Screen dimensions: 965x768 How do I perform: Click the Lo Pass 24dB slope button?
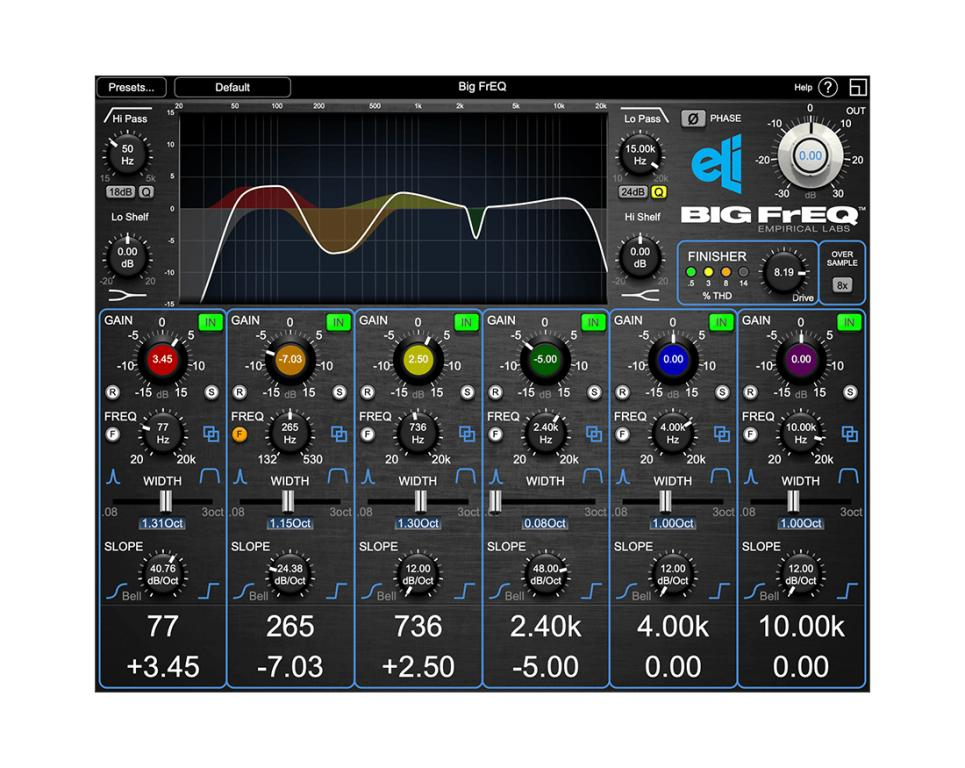coord(632,192)
